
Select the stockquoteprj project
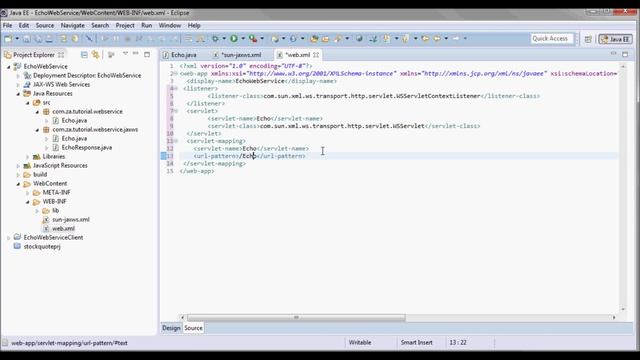coord(42,247)
